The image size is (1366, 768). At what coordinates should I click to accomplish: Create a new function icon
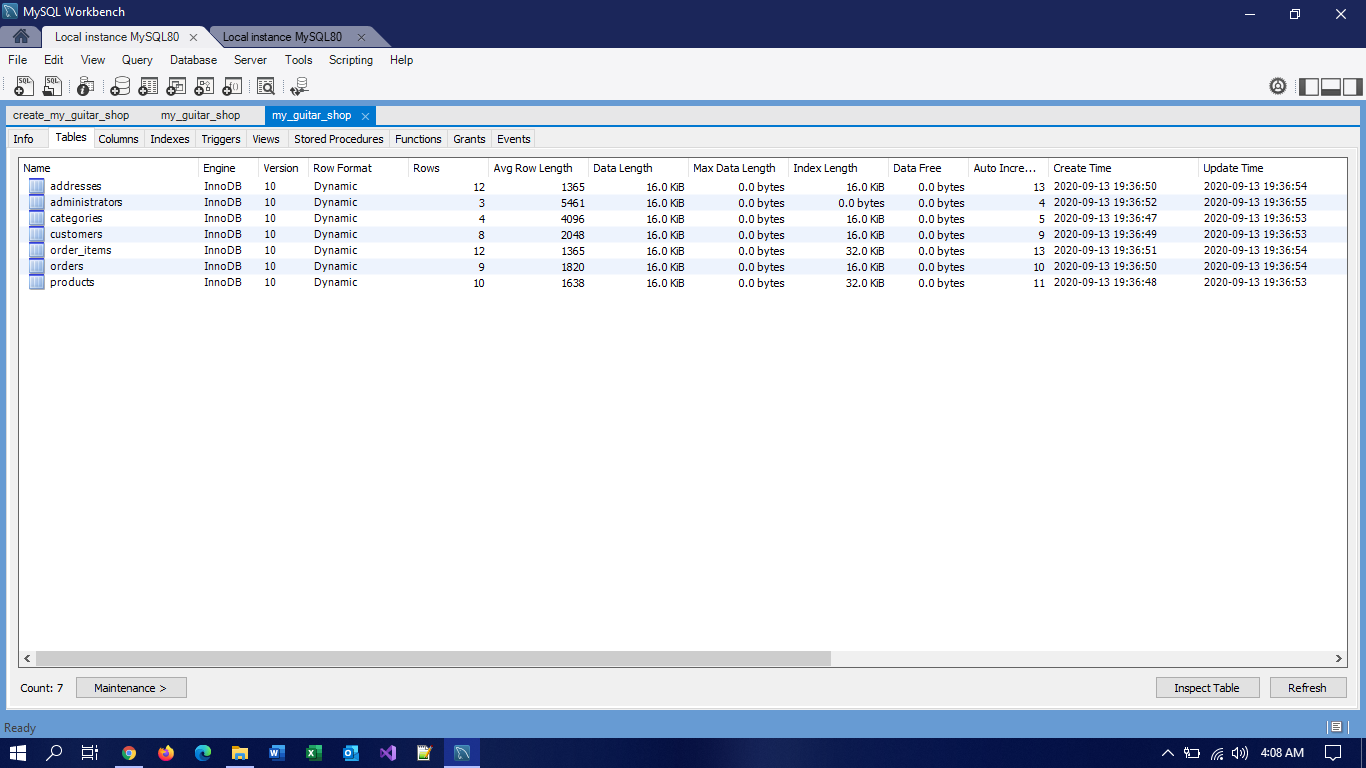233,86
